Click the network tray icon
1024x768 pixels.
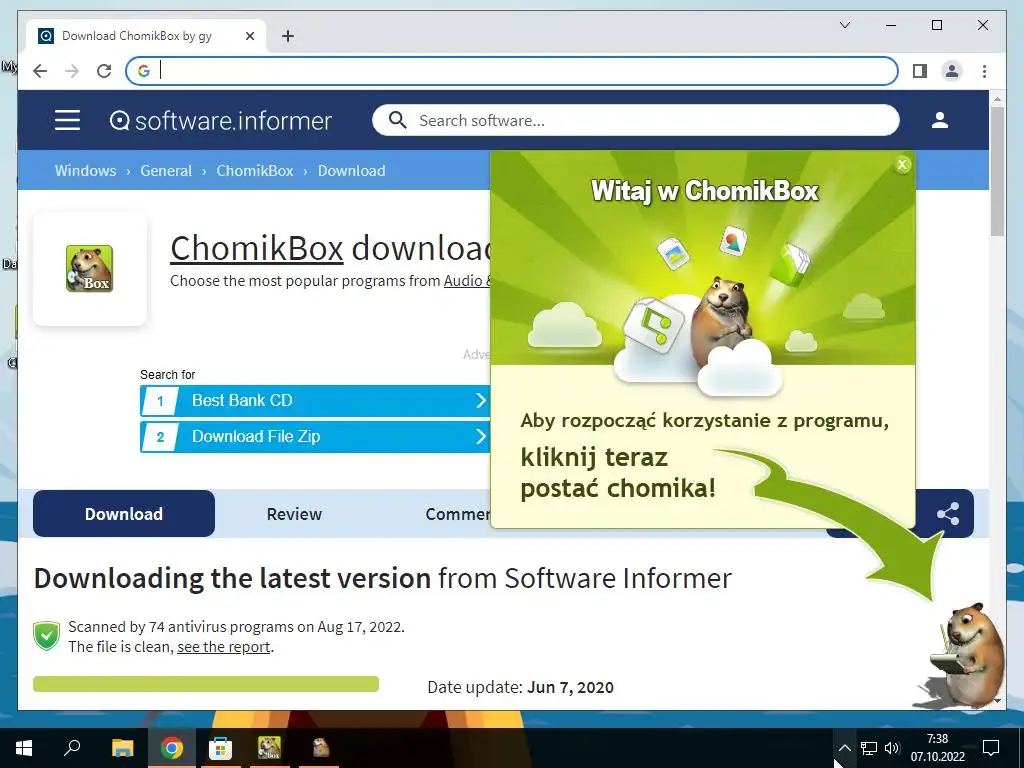click(868, 748)
